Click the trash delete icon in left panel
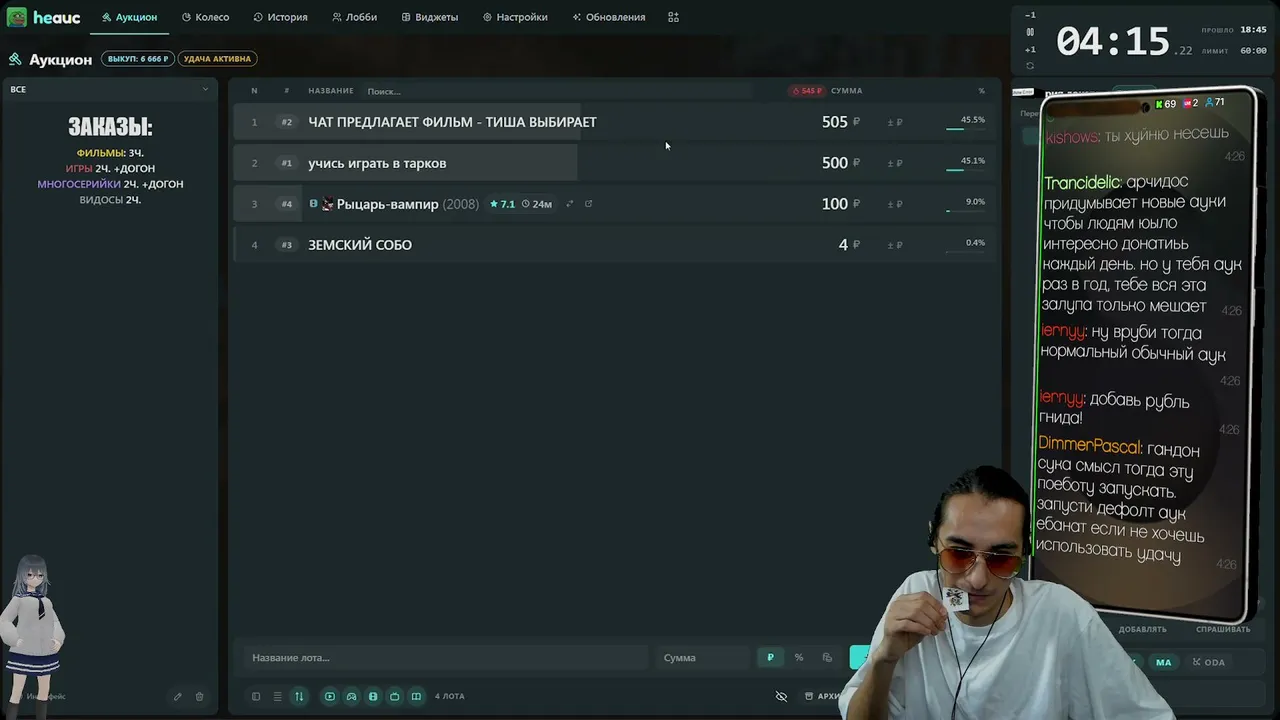The height and width of the screenshot is (720, 1280). pos(199,697)
